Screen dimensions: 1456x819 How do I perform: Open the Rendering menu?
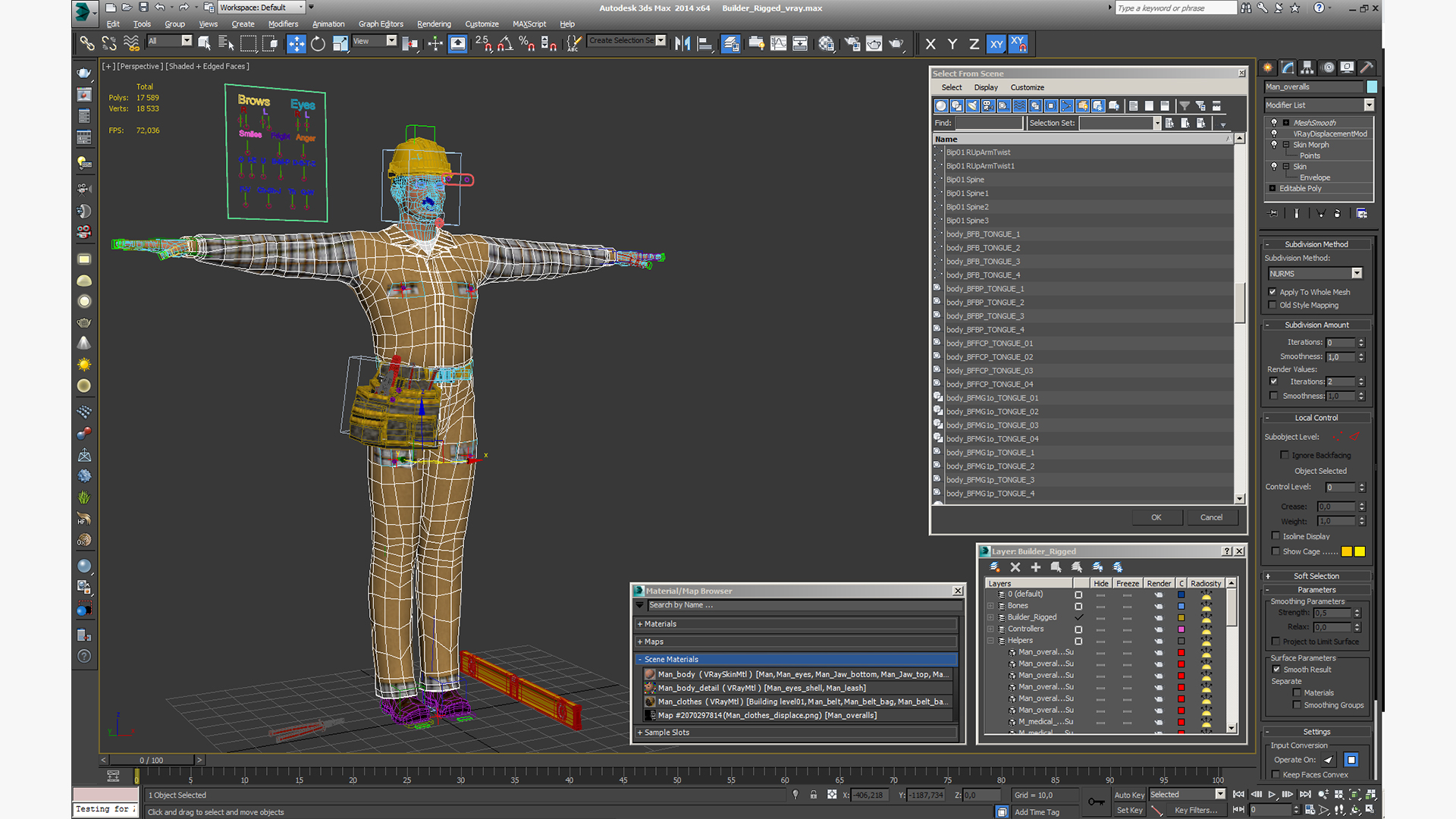(x=433, y=24)
